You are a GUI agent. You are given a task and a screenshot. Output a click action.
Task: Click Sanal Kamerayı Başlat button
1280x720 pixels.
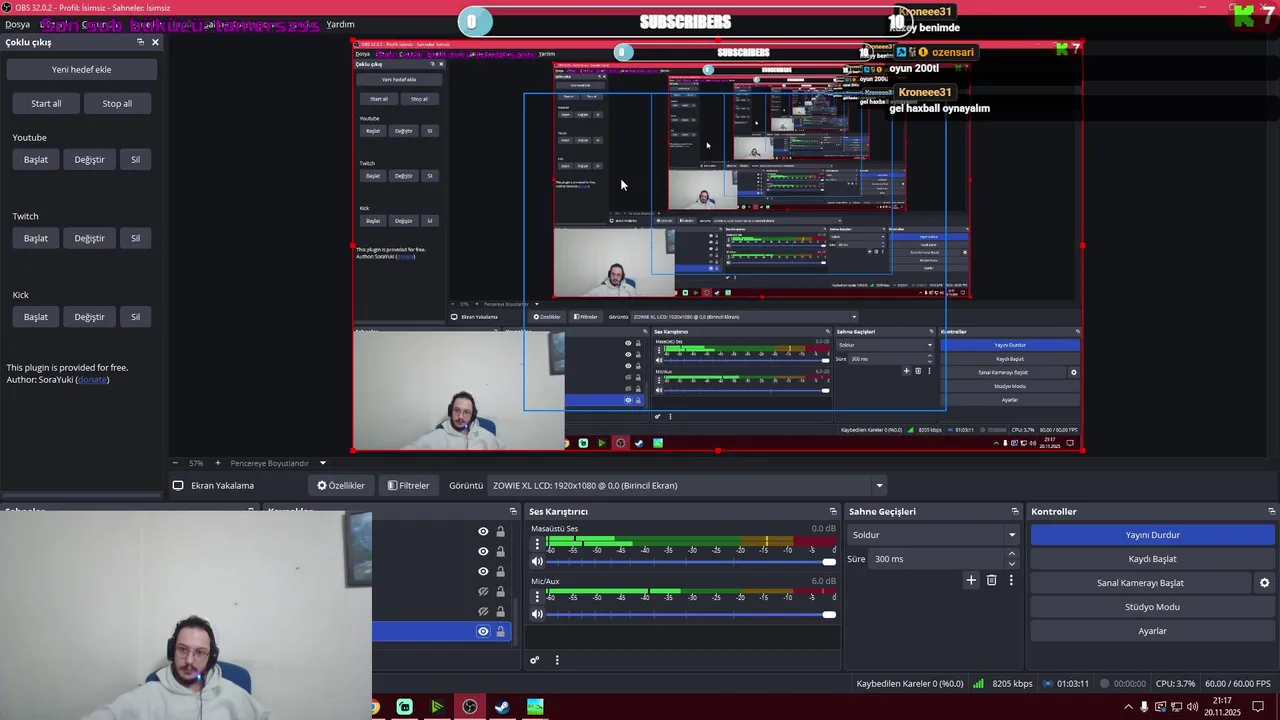[x=1140, y=583]
